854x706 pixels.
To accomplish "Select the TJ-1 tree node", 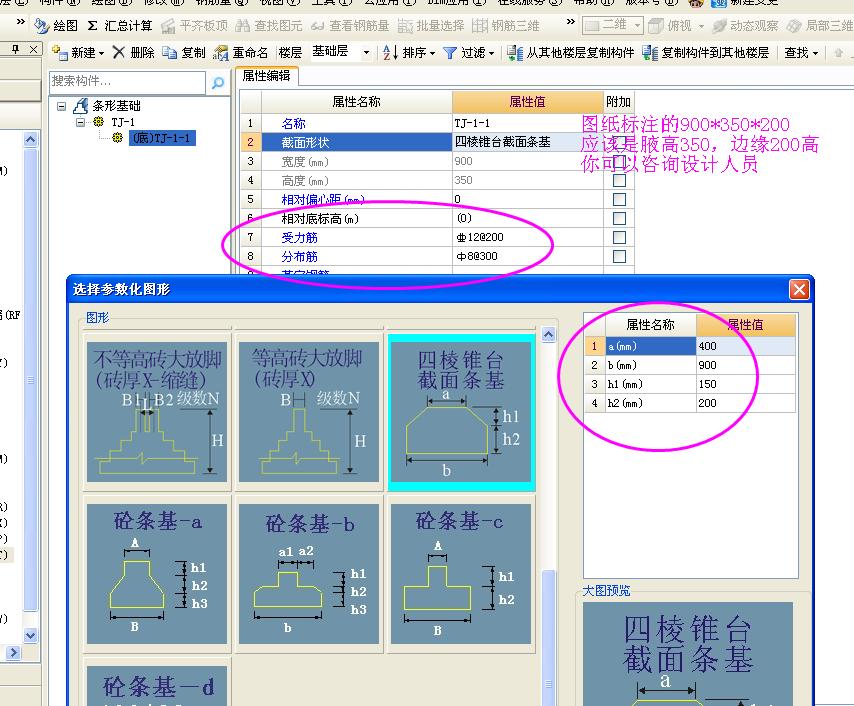I will [123, 122].
